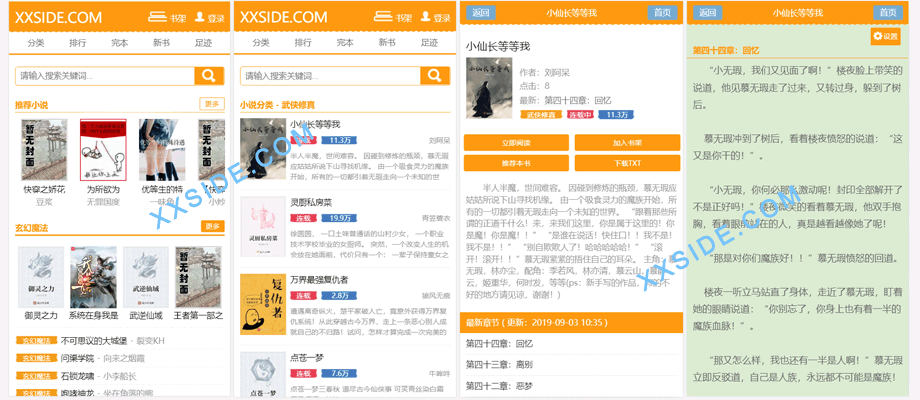This screenshot has height=400, width=920.
Task: Tap 返回 on the book detail screen
Action: pyautogui.click(x=481, y=12)
